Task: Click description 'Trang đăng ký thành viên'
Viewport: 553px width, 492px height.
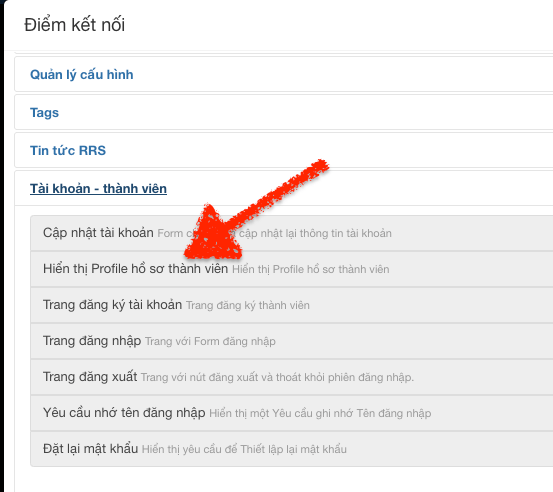Action: (248, 305)
